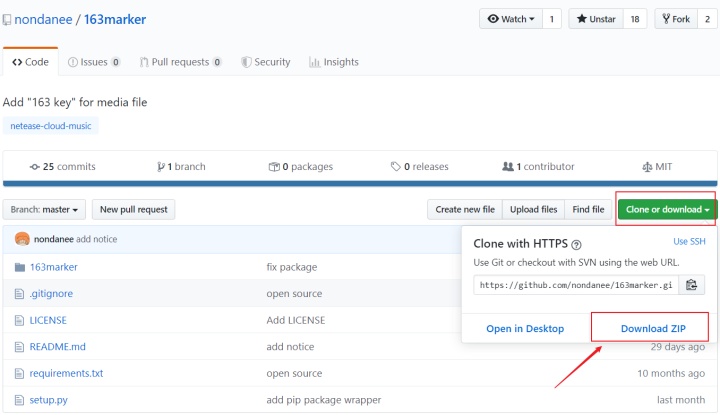This screenshot has width=720, height=415.
Task: Copy clone URL with clipboard icon
Action: click(692, 285)
